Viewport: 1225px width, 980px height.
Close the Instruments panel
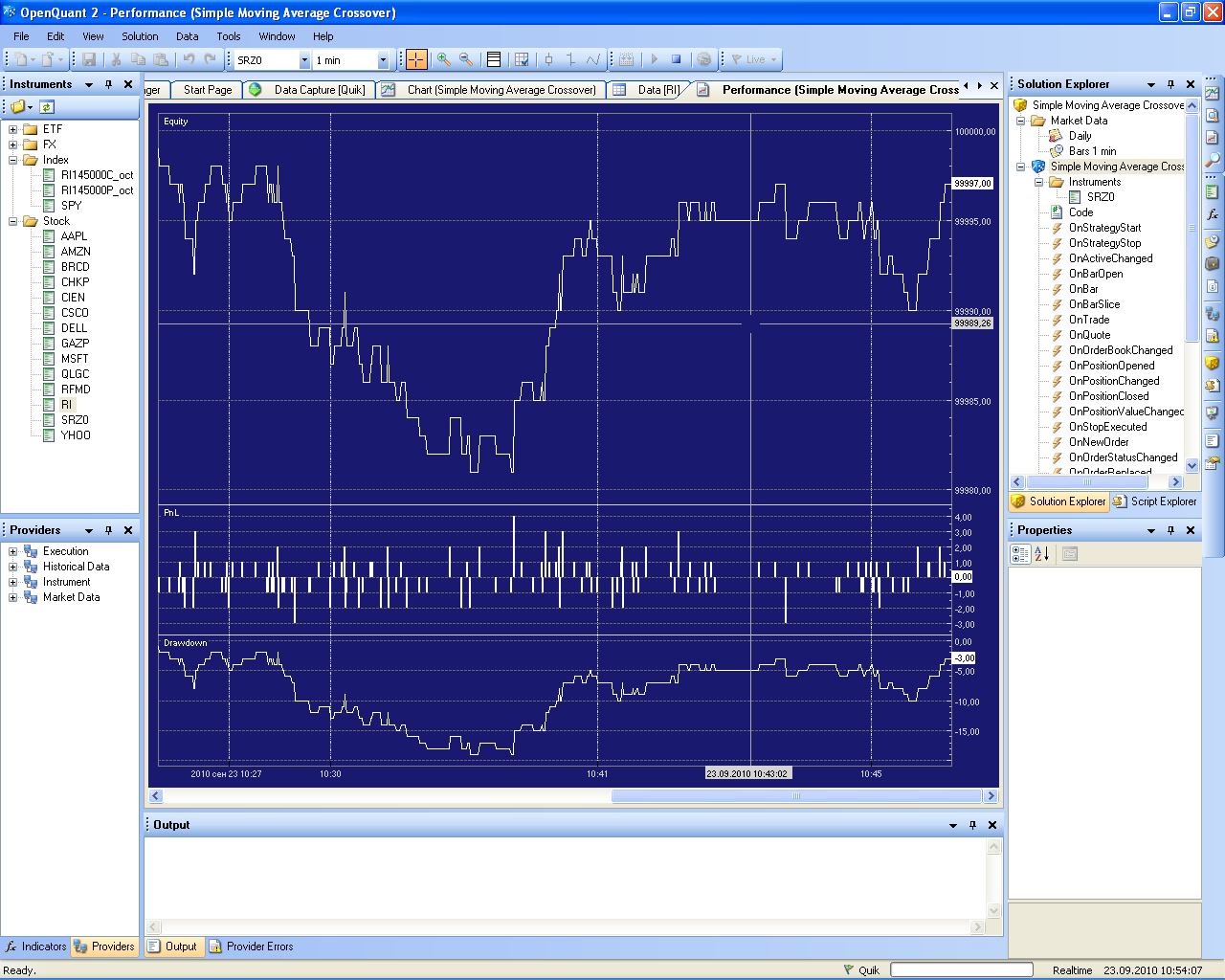coord(128,84)
